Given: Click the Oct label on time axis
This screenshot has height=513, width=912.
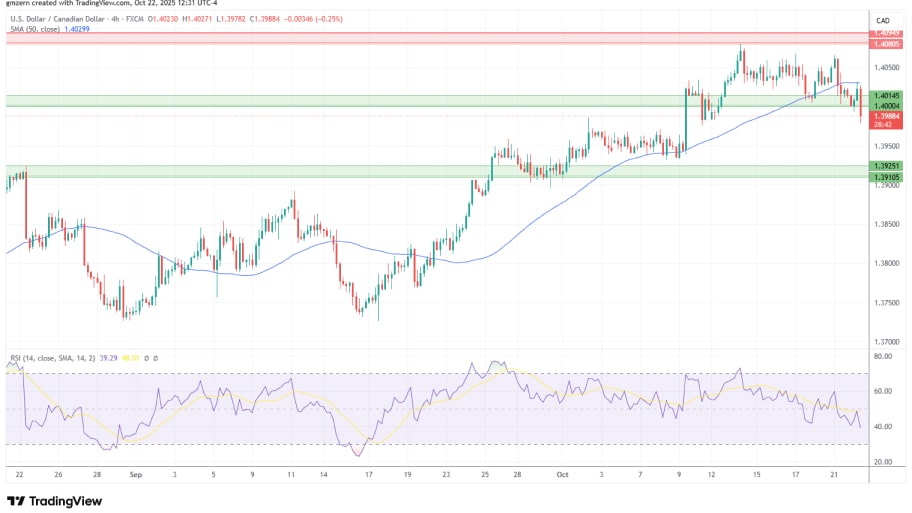Looking at the screenshot, I should coord(561,476).
